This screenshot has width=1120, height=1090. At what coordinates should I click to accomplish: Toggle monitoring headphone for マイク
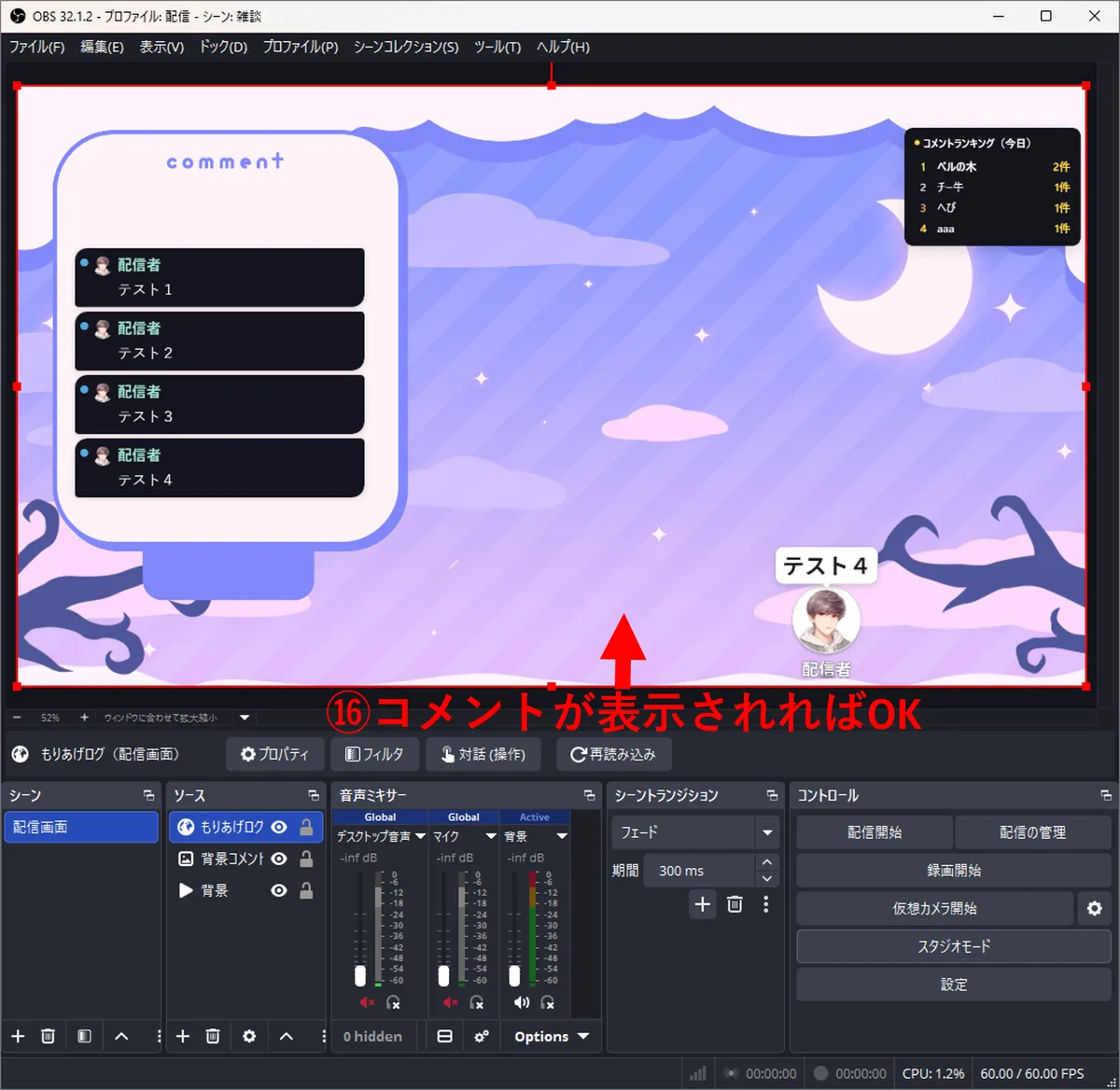coord(477,1001)
